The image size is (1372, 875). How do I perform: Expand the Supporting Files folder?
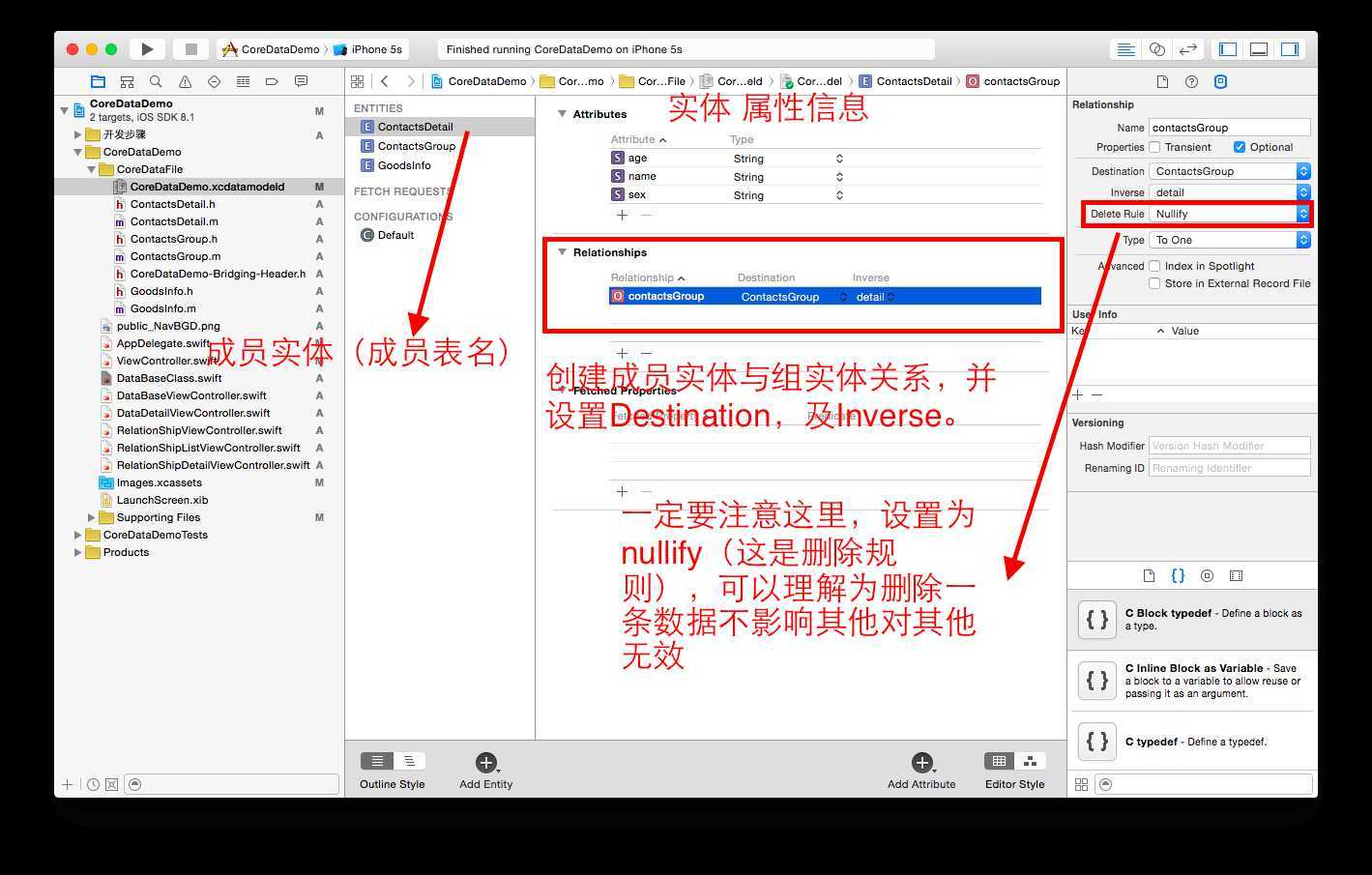coord(92,517)
